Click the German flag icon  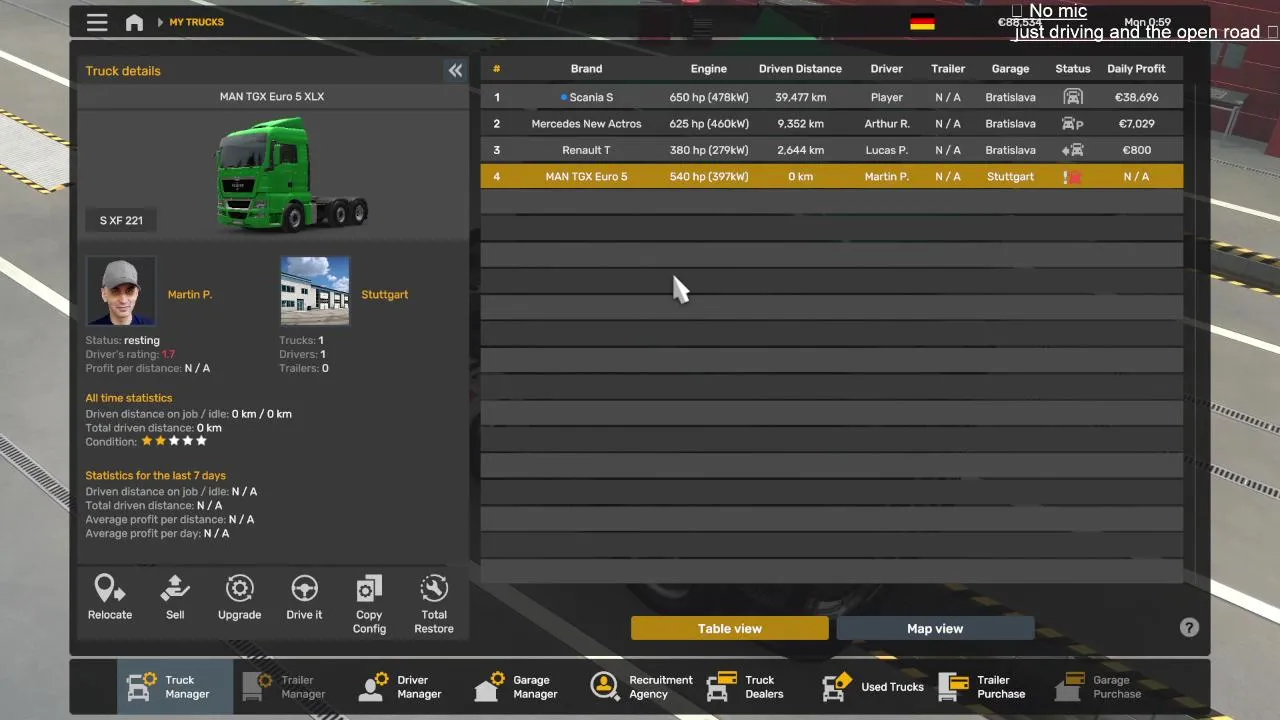pyautogui.click(x=922, y=22)
